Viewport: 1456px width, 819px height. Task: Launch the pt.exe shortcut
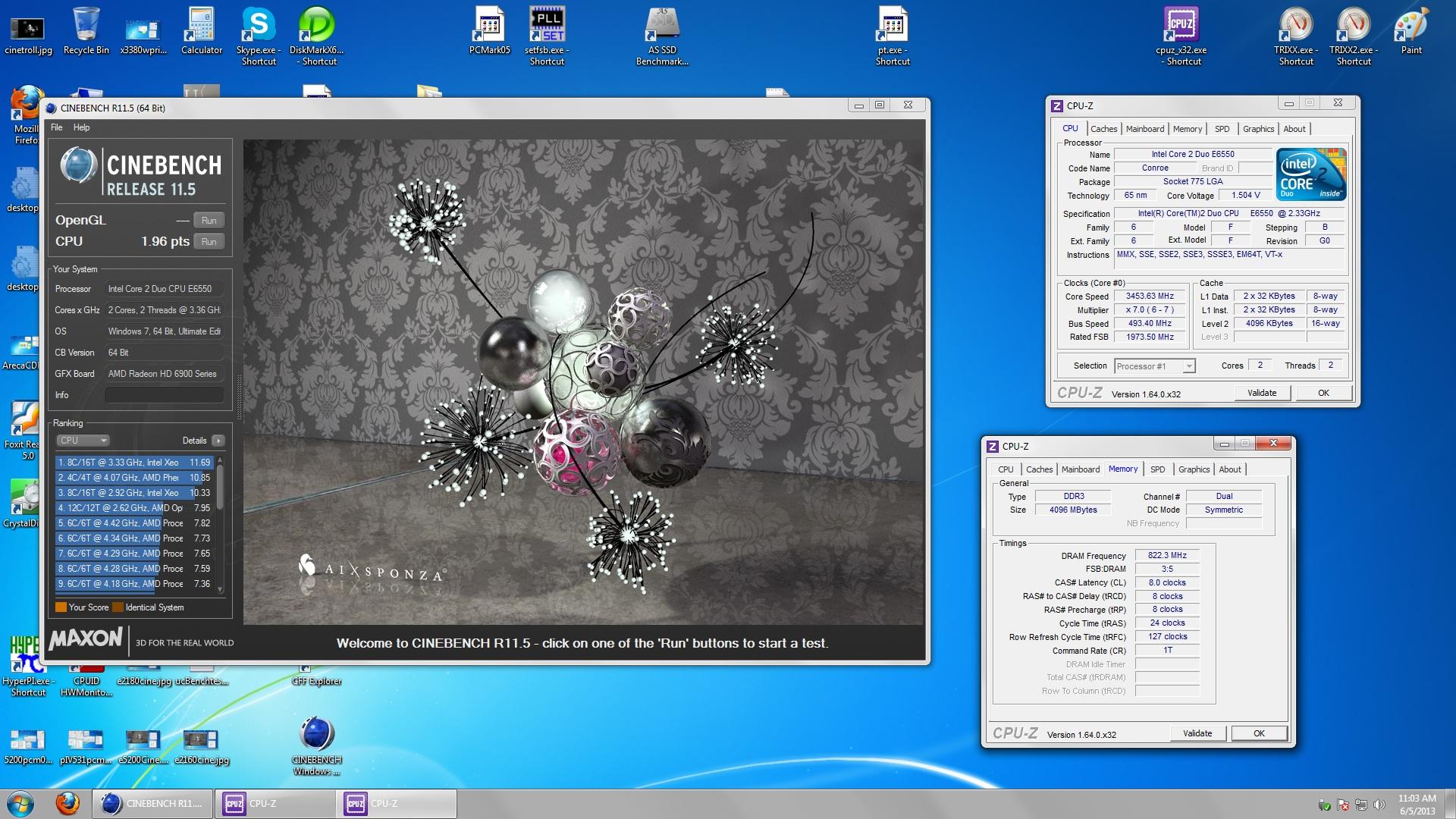pos(893,36)
